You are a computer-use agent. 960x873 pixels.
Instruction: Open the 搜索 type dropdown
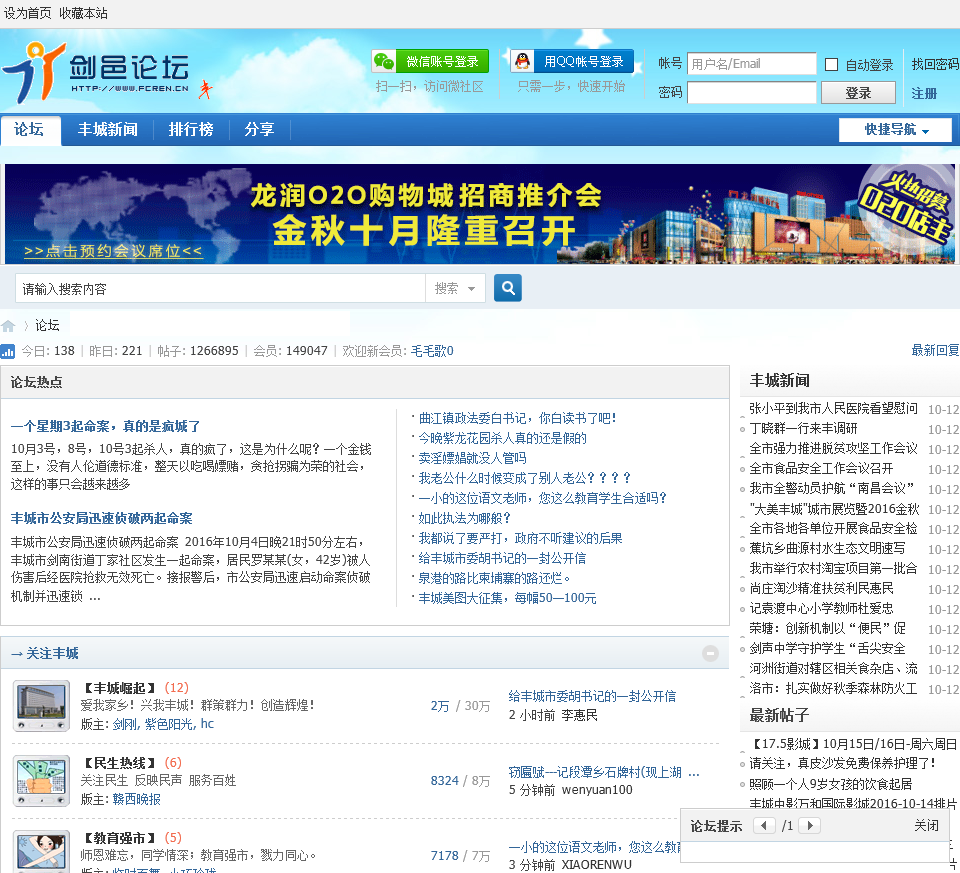coord(455,288)
